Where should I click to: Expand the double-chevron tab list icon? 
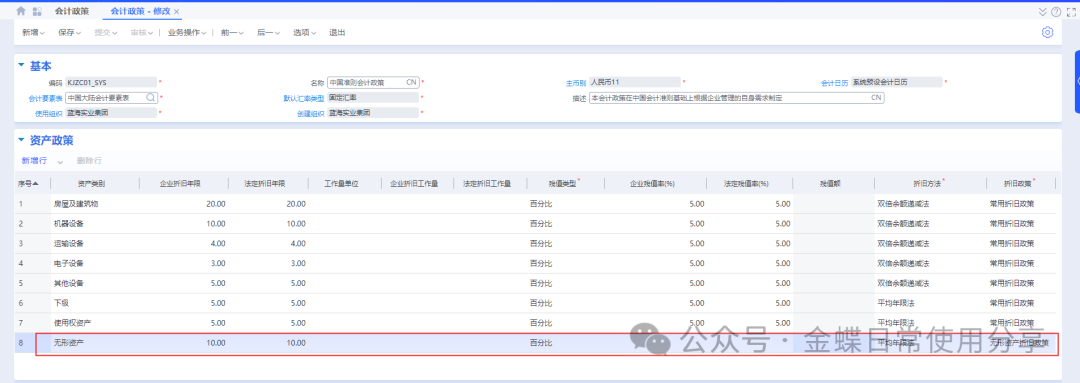click(1042, 12)
